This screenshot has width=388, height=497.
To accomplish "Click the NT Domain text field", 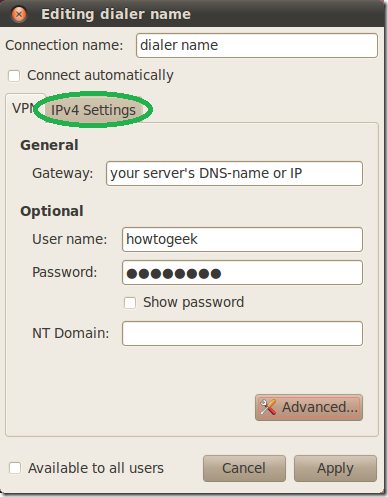I will coord(242,333).
